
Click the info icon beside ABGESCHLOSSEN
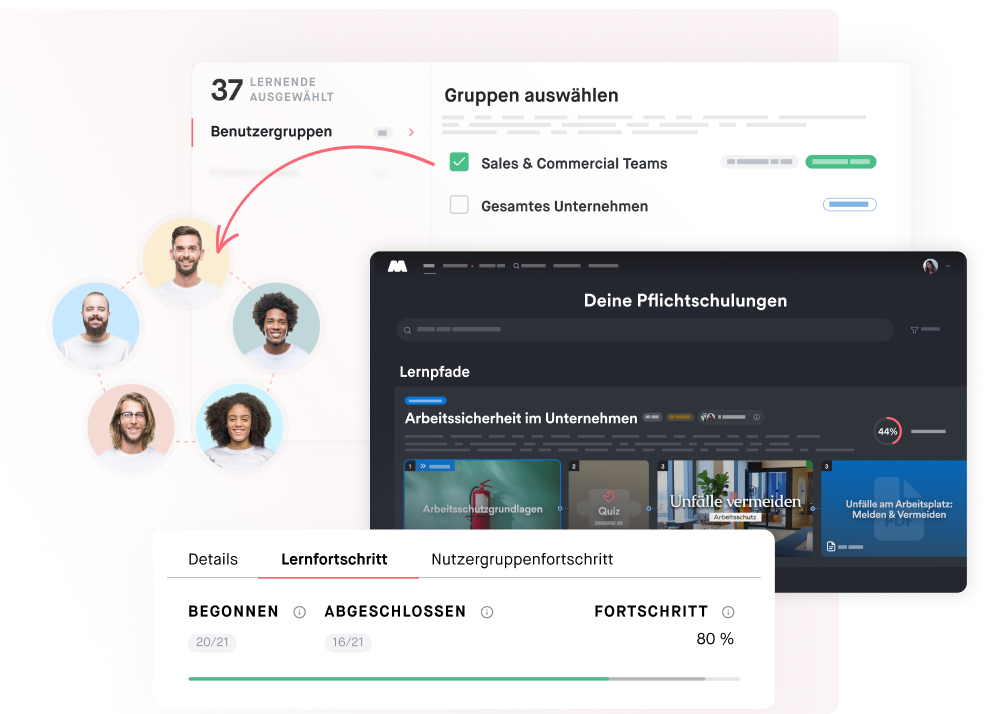487,611
